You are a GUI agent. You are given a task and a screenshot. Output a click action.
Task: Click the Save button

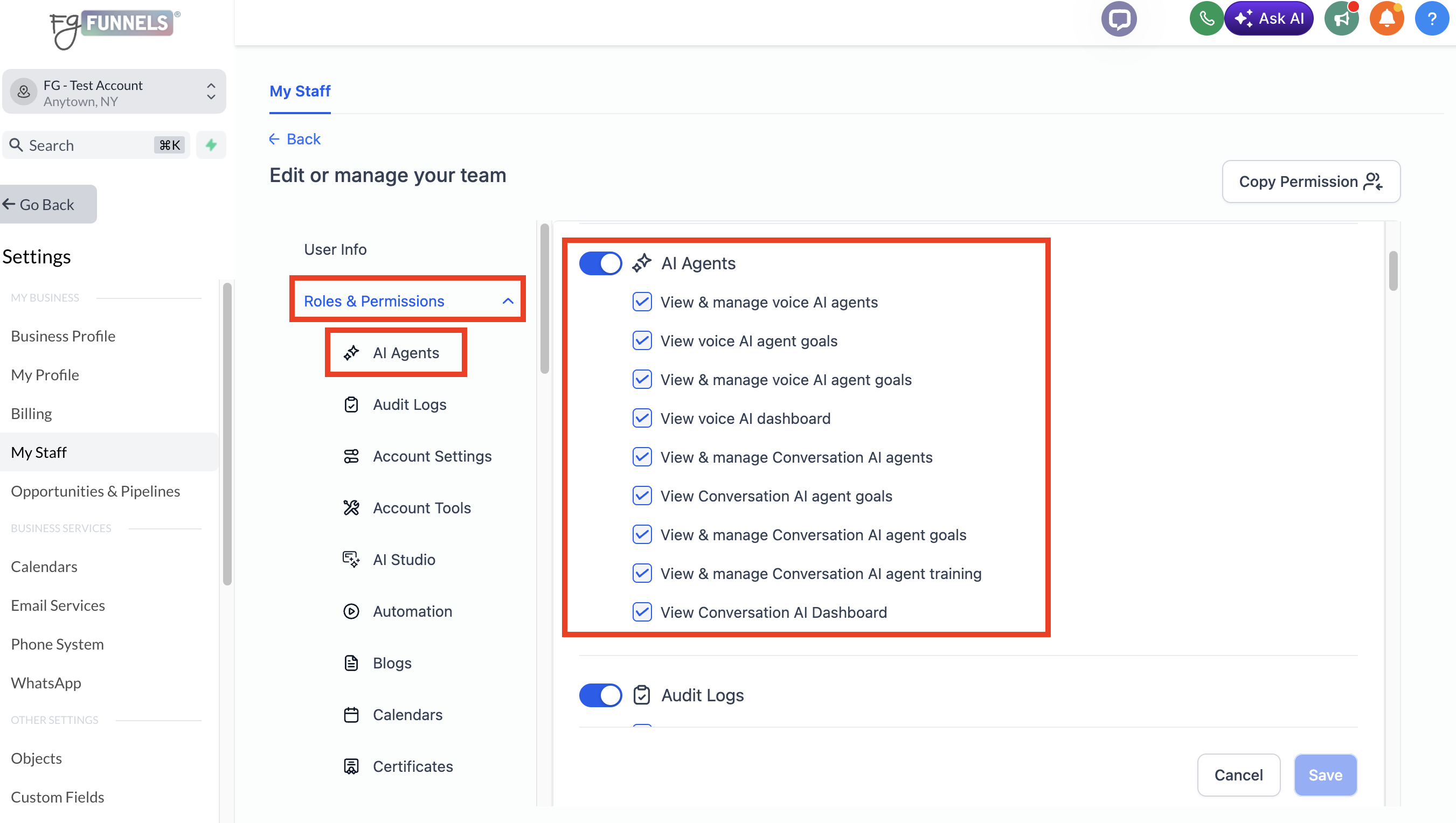1325,775
